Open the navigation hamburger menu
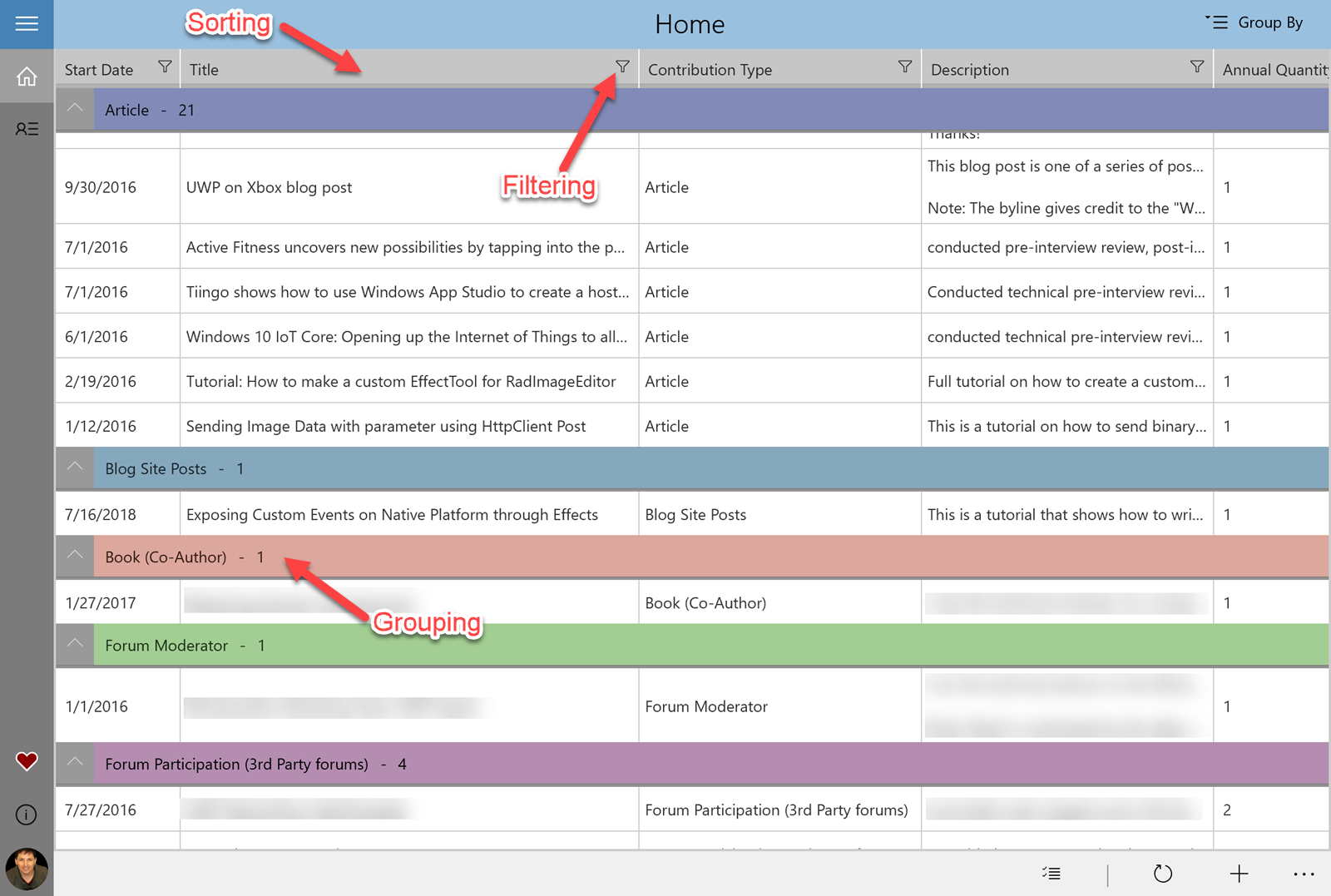The width and height of the screenshot is (1331, 896). point(26,23)
